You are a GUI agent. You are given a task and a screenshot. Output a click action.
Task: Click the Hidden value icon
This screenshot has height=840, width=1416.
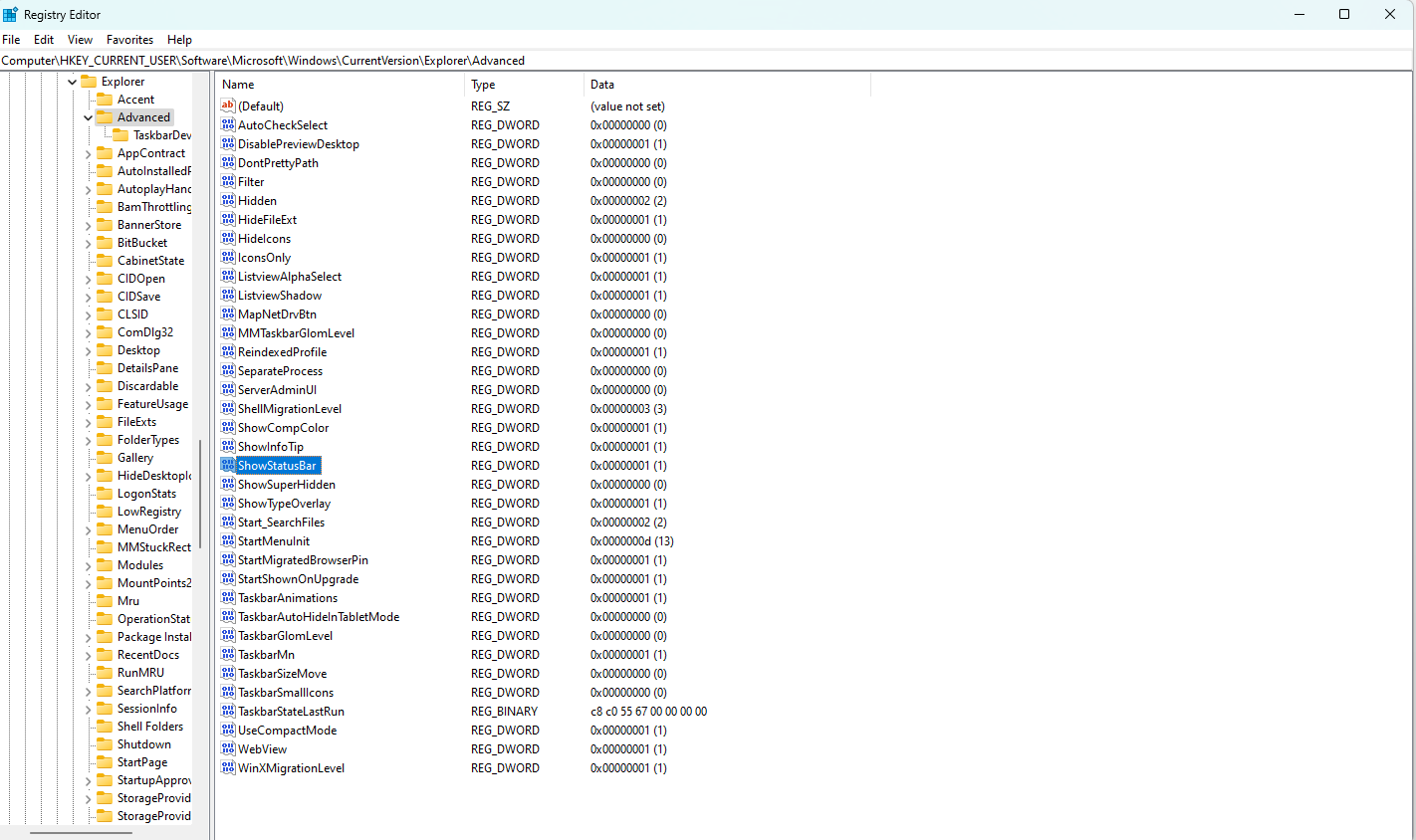tap(227, 200)
